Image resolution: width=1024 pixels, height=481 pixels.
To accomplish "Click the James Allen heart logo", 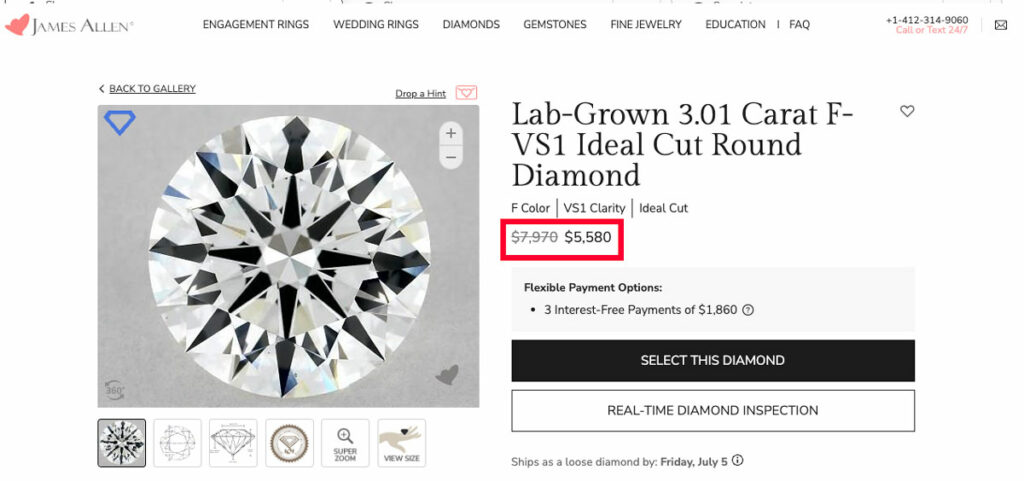I will (x=17, y=25).
